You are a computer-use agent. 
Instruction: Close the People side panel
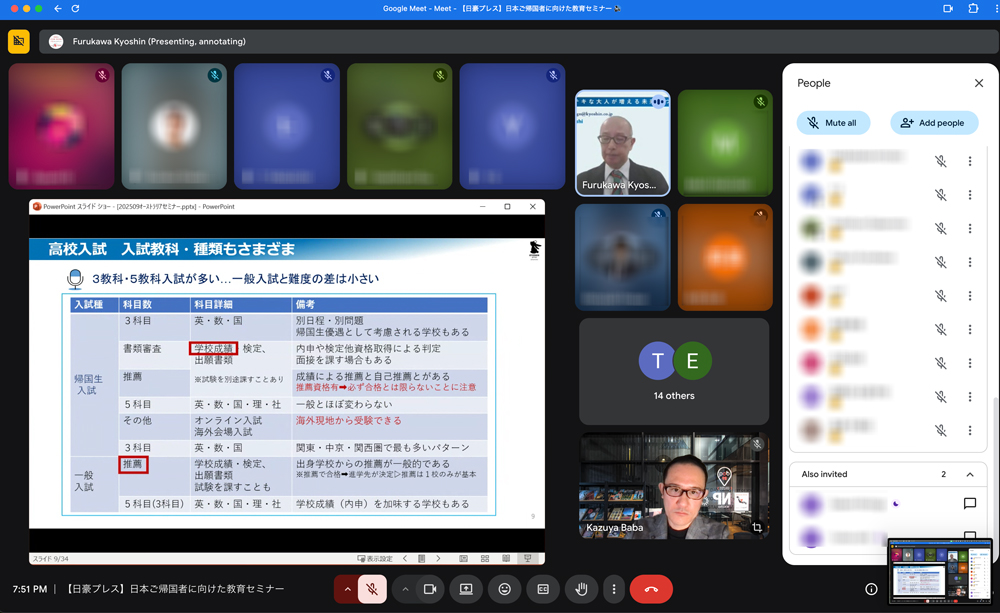pos(978,83)
